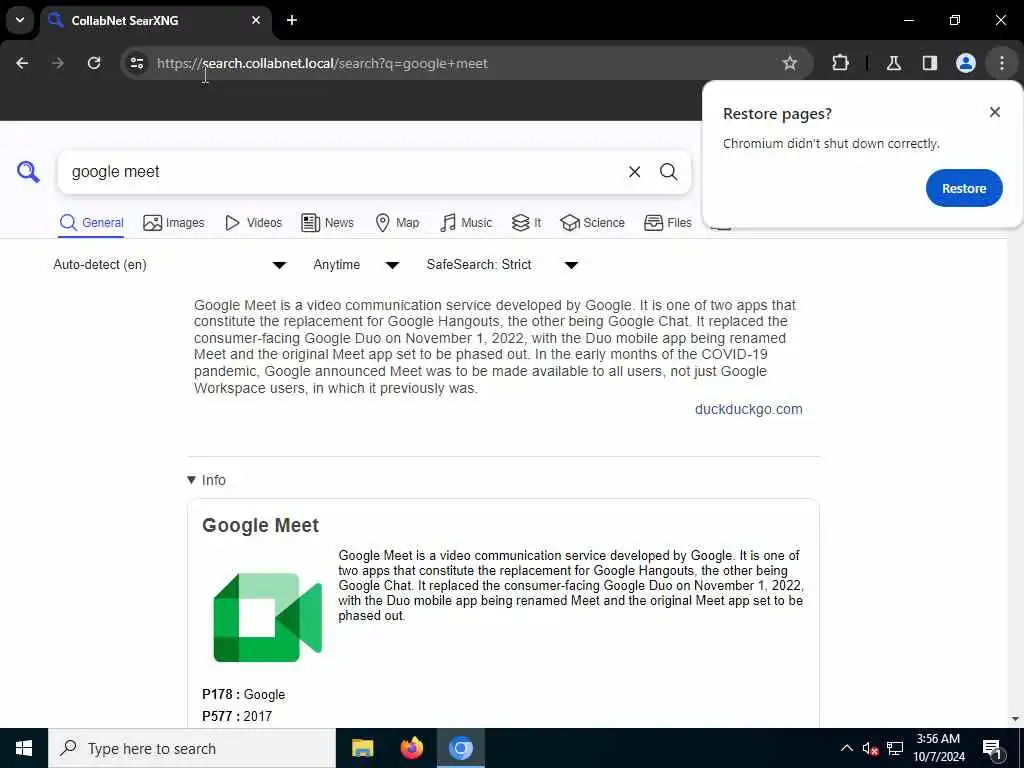Clear the search query with the X icon

point(634,172)
